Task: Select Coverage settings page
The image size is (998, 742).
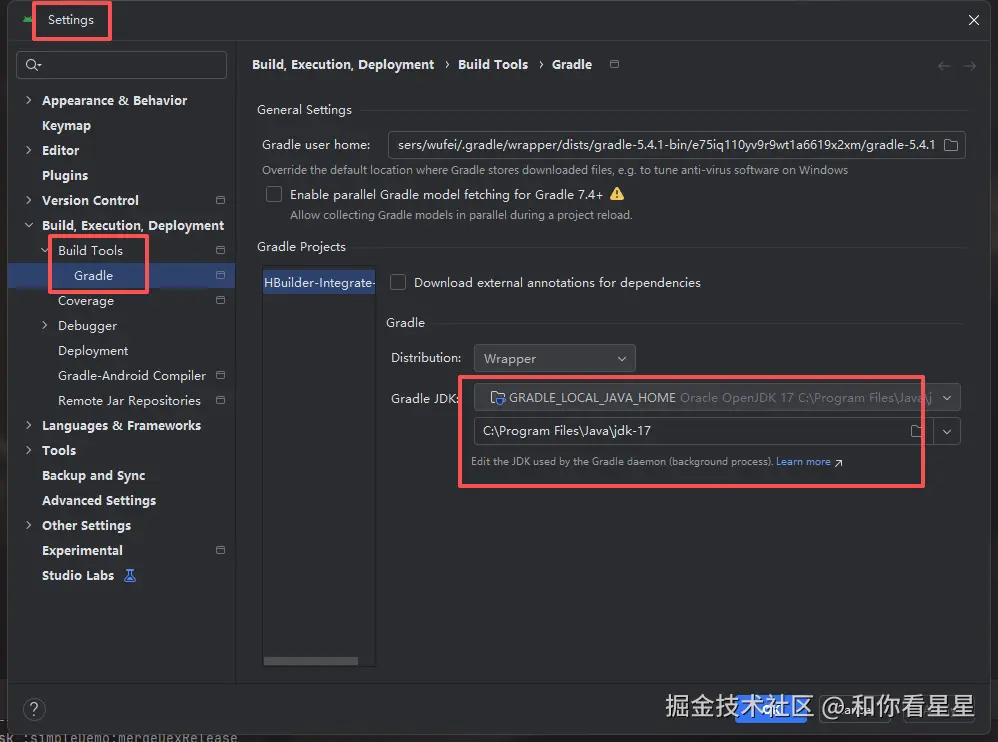Action: click(86, 300)
